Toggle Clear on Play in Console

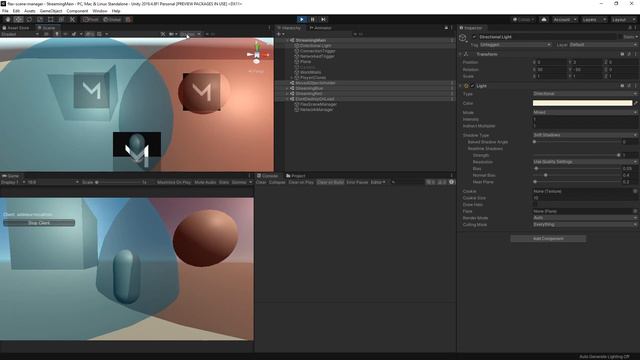[x=301, y=182]
